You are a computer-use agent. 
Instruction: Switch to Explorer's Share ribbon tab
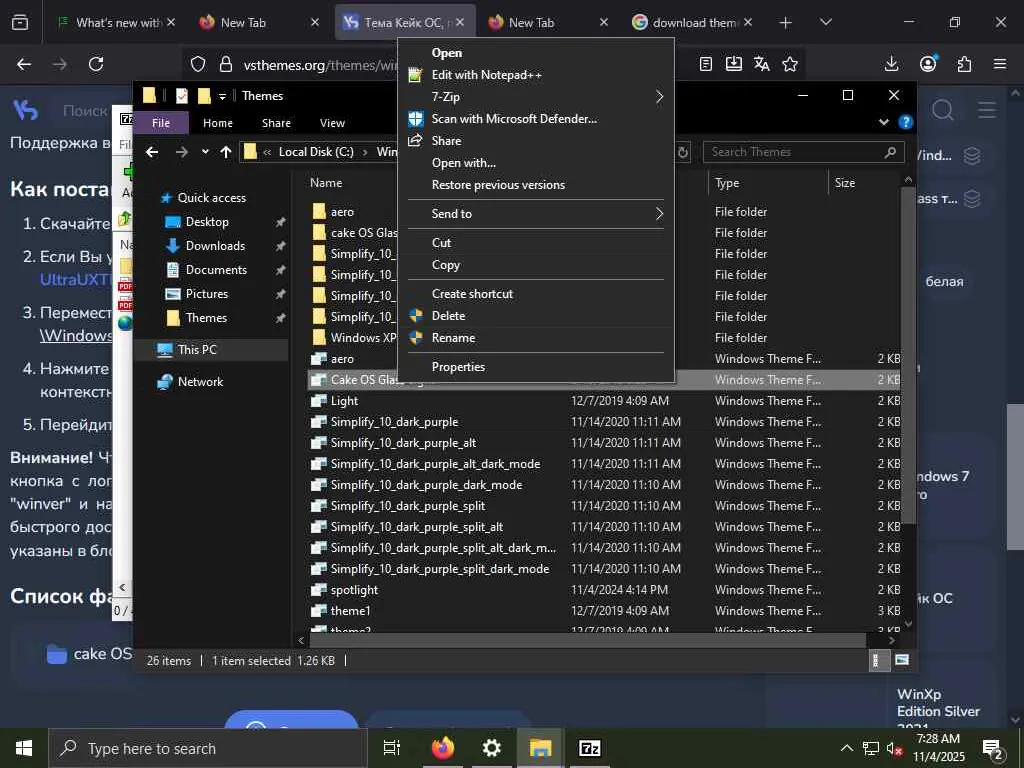pos(276,123)
